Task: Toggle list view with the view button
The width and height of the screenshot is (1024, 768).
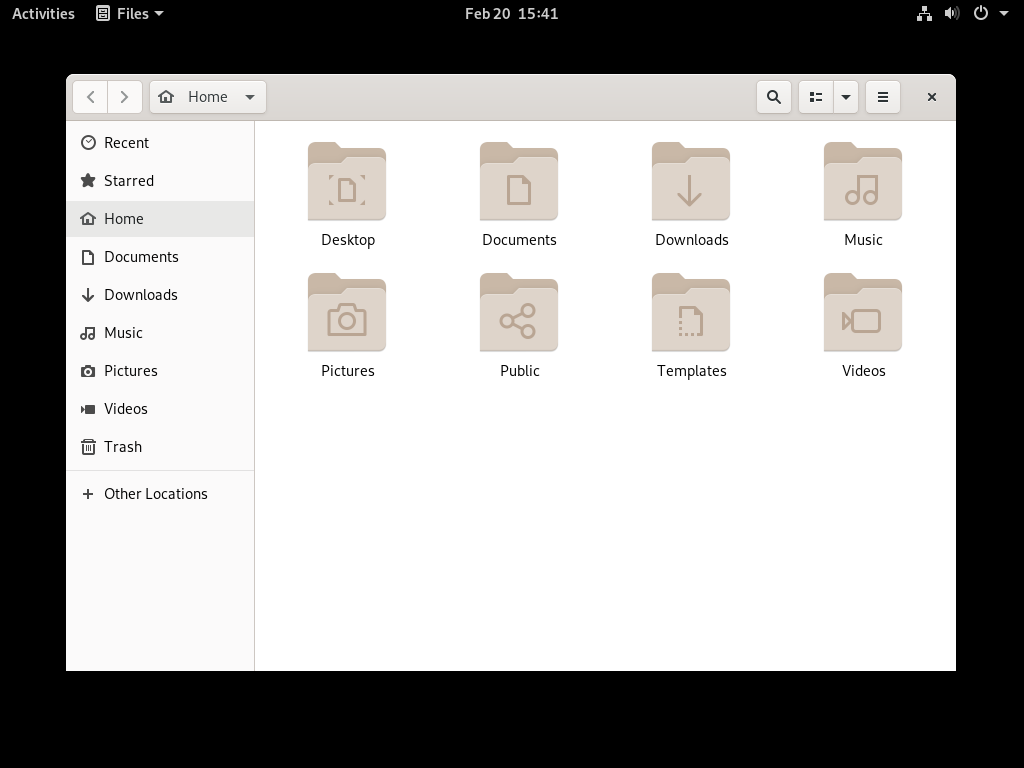Action: point(816,97)
